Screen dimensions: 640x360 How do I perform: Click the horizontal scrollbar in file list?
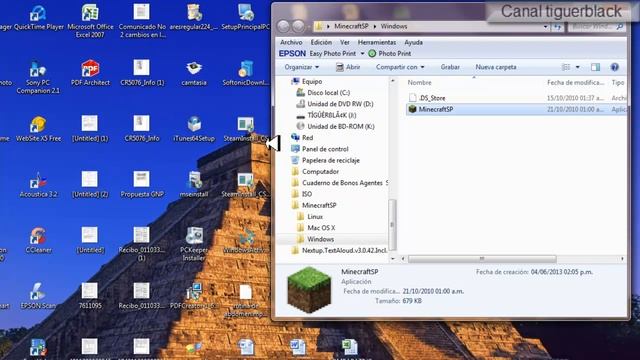[482, 259]
